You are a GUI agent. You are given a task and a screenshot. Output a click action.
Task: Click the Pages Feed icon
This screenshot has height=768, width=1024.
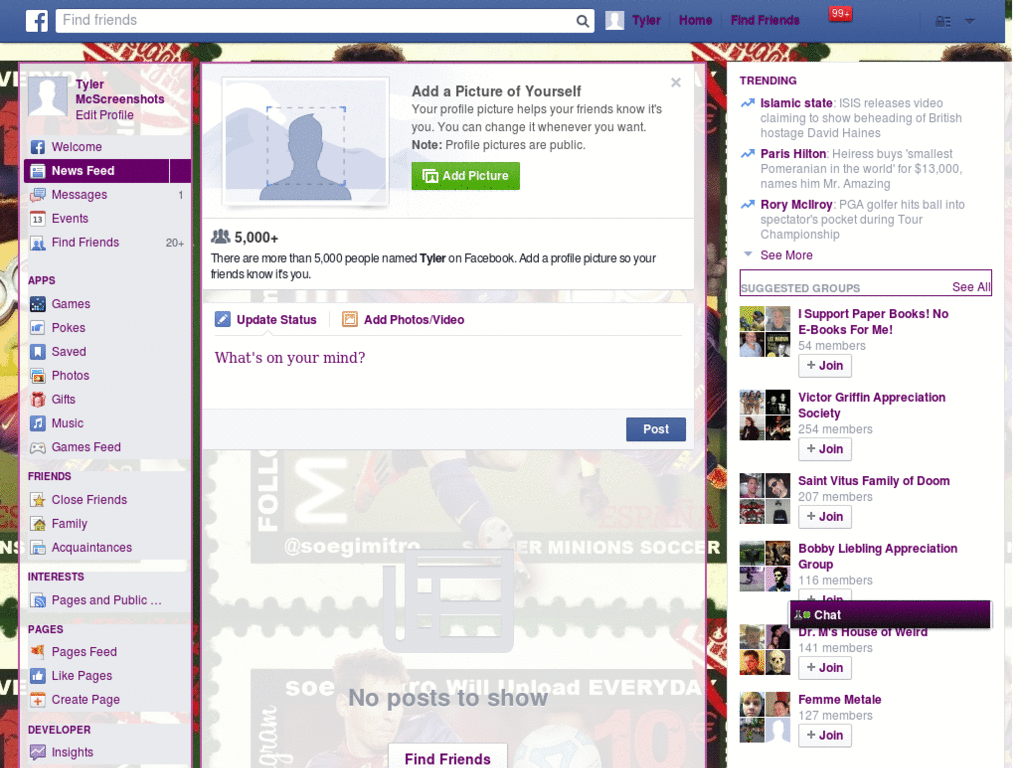(38, 652)
